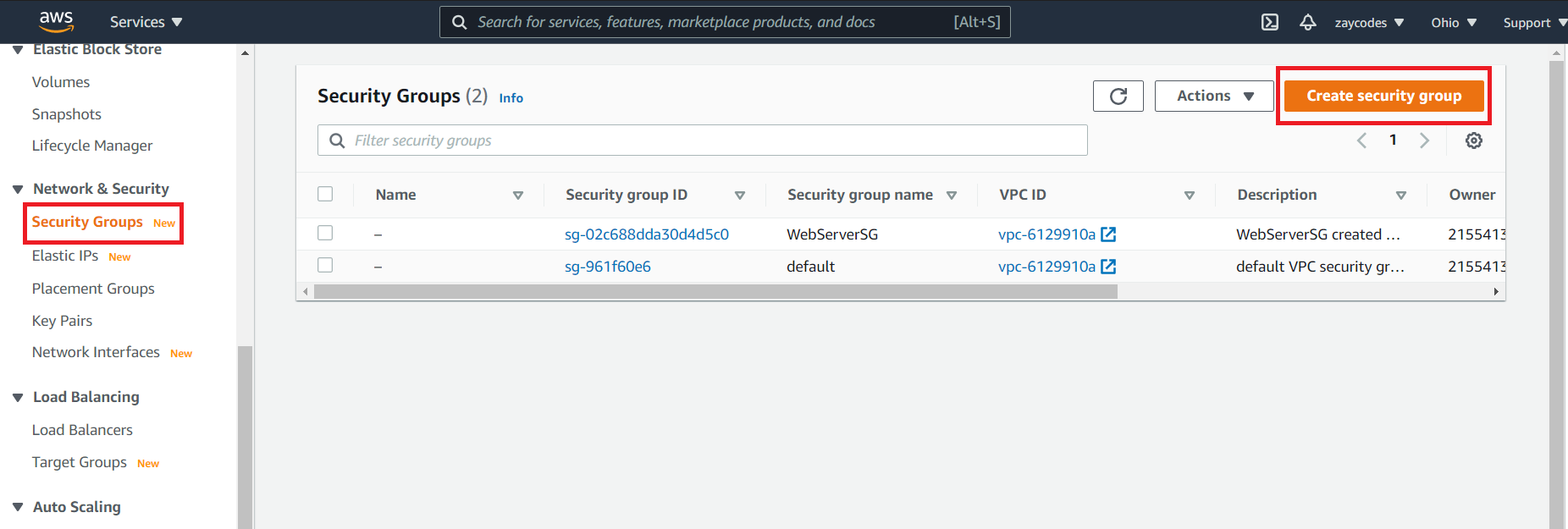Image resolution: width=1568 pixels, height=529 pixels.
Task: Open table preferences gear icon
Action: pos(1473,141)
